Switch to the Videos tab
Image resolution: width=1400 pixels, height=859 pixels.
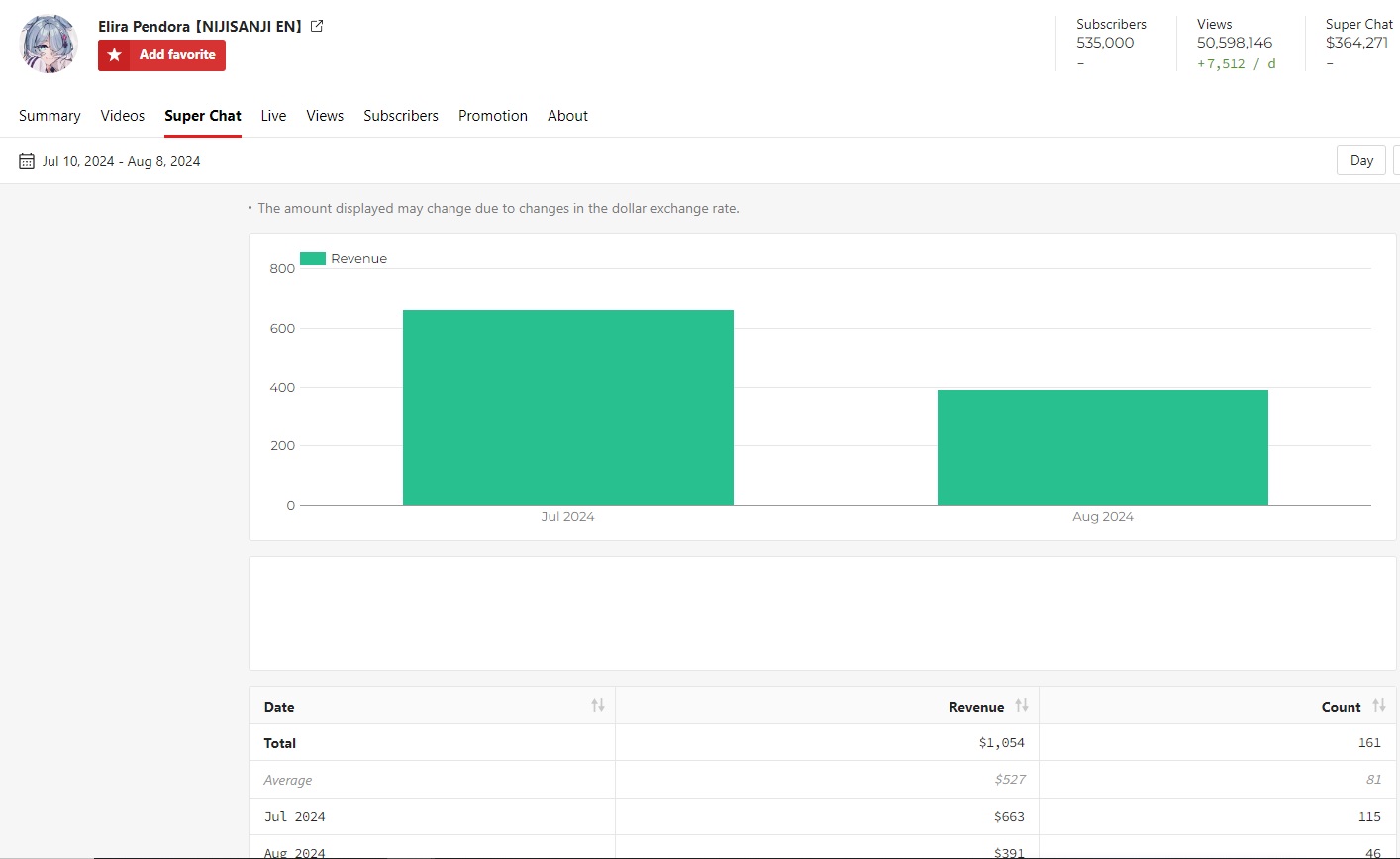[123, 116]
